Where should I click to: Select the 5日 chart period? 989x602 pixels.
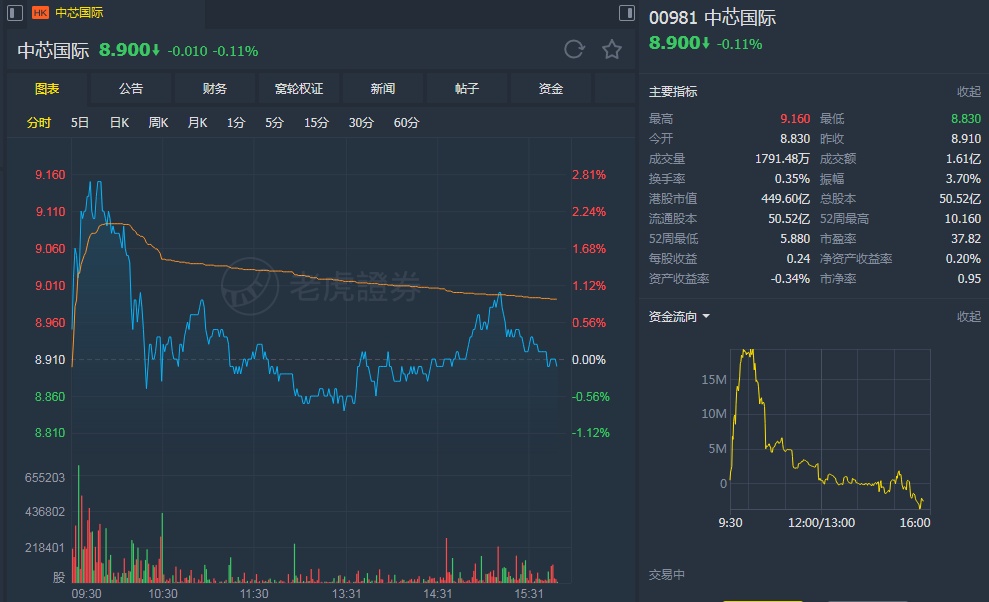coord(80,123)
